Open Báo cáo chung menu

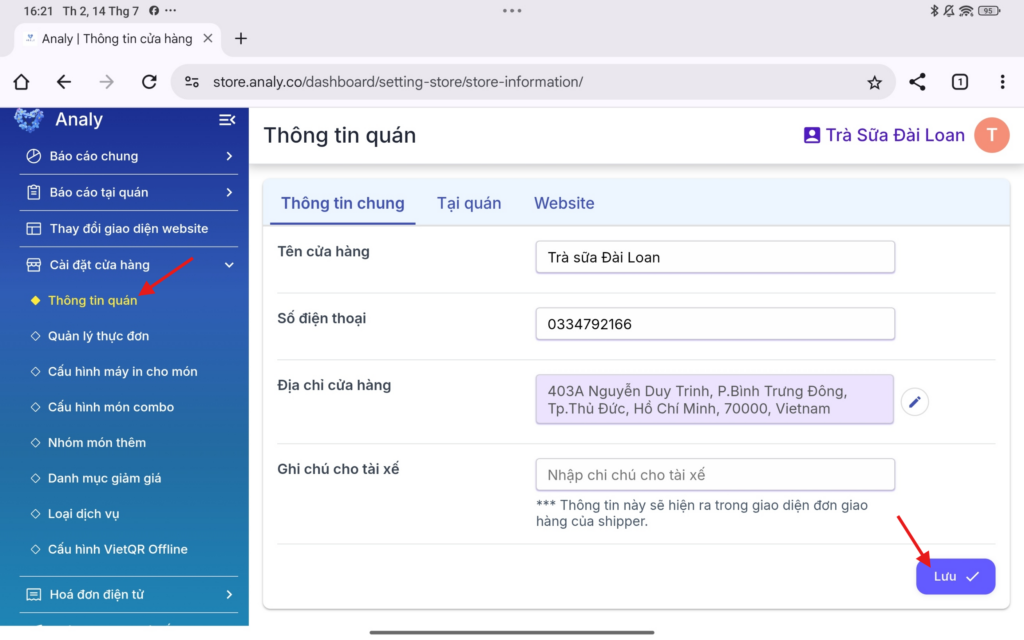[129, 156]
